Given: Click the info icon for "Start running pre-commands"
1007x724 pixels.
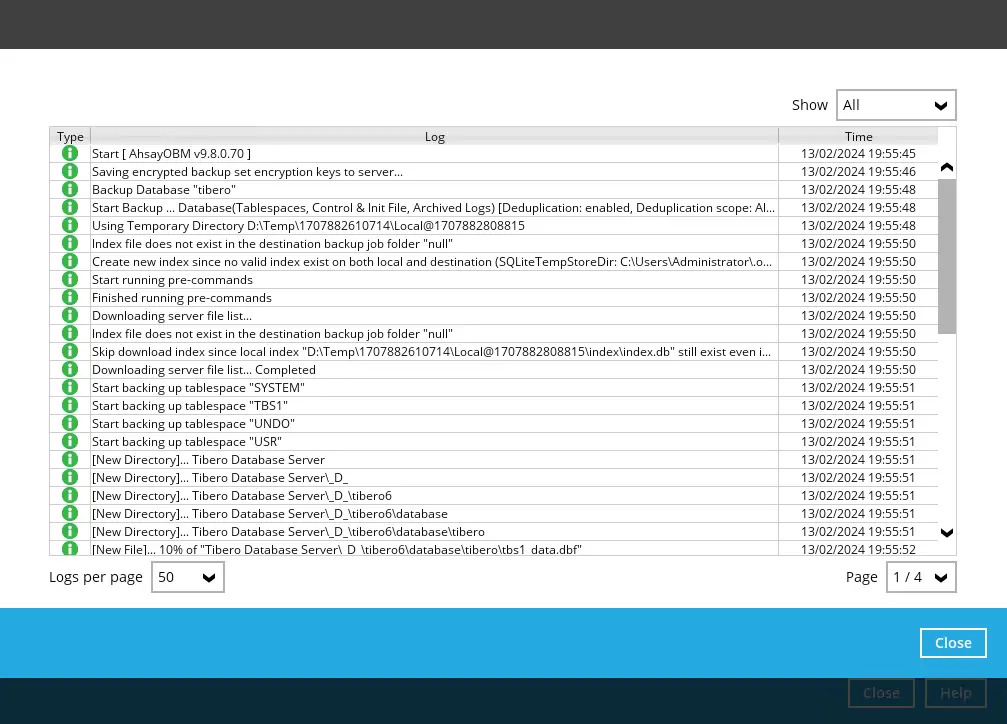Looking at the screenshot, I should pos(69,279).
